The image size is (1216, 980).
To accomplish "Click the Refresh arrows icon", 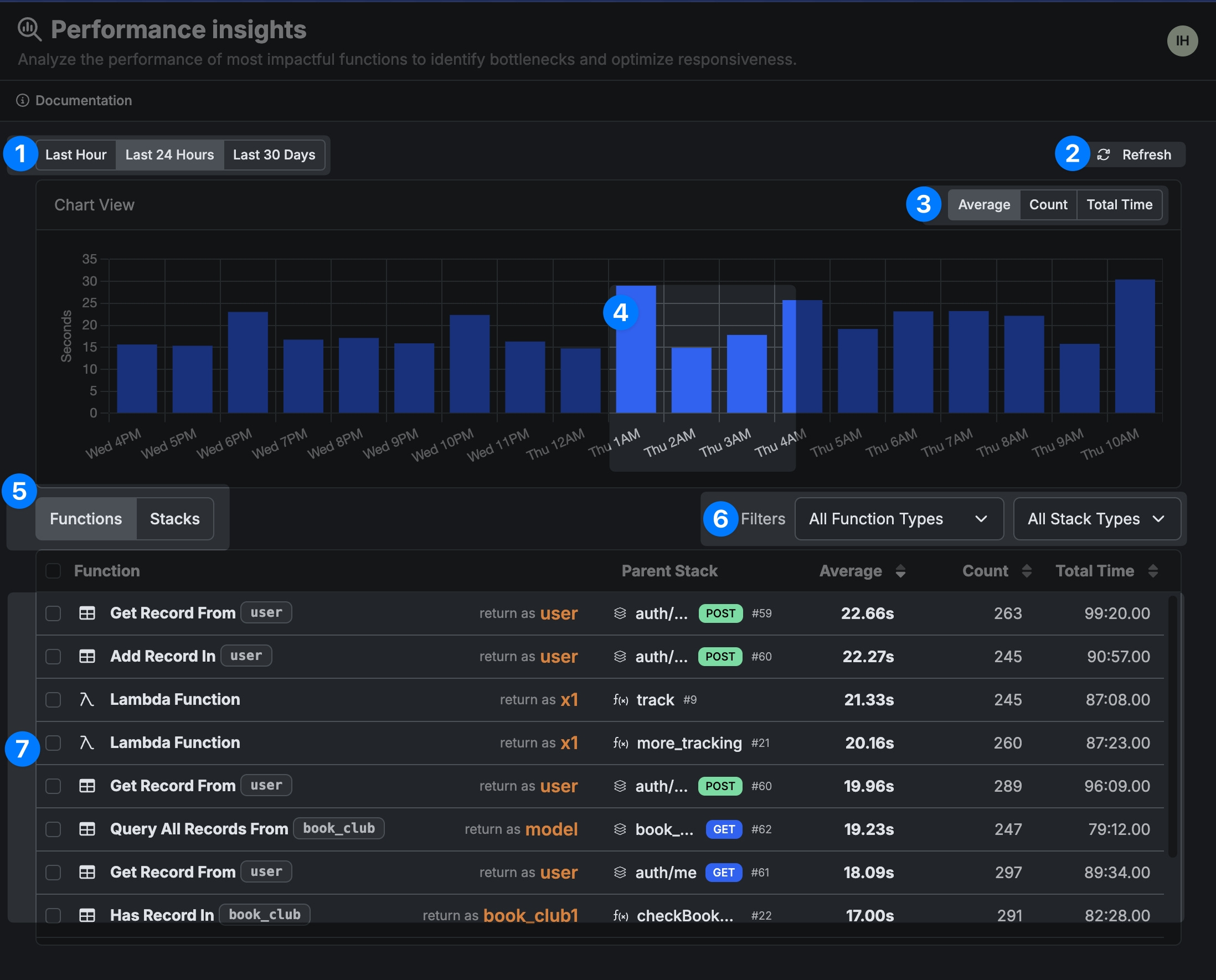I will [x=1103, y=154].
